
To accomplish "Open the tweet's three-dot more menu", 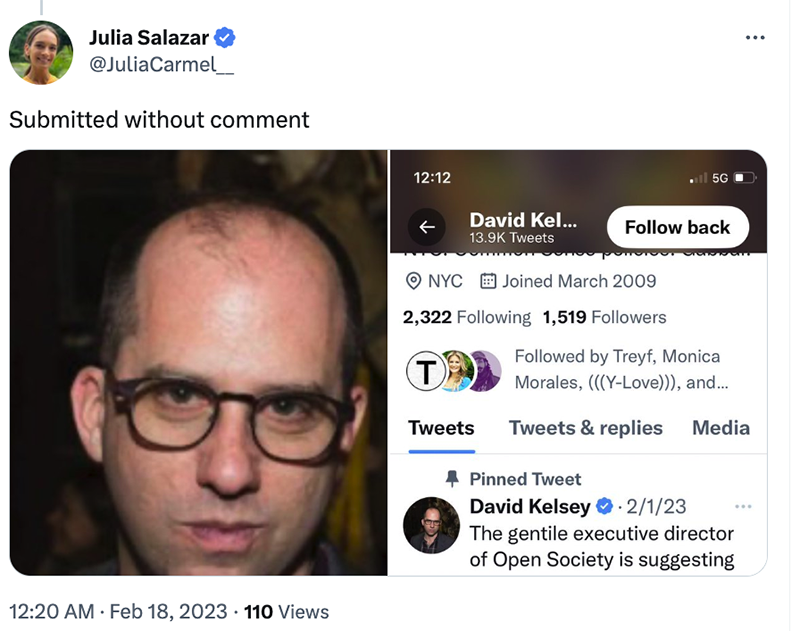I will 755,38.
